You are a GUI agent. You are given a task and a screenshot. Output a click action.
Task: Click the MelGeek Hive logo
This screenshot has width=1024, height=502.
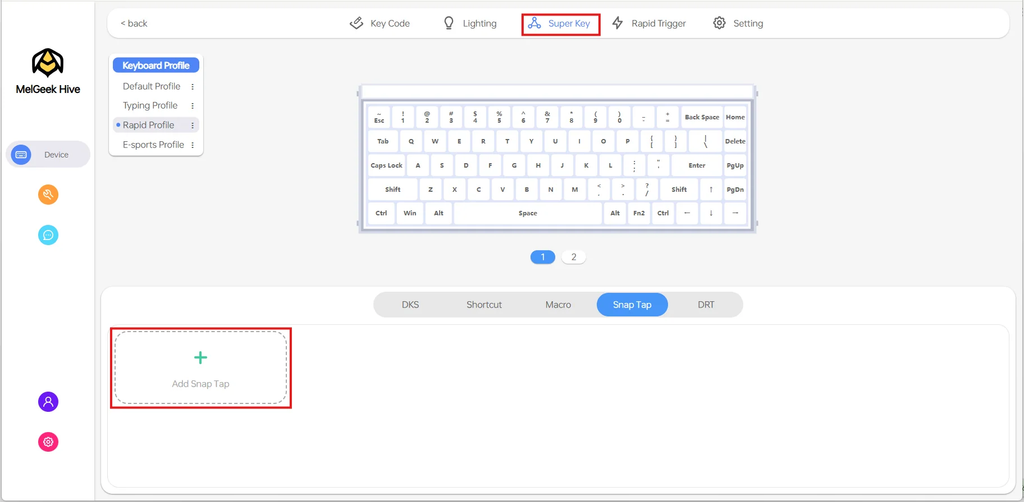click(x=48, y=72)
